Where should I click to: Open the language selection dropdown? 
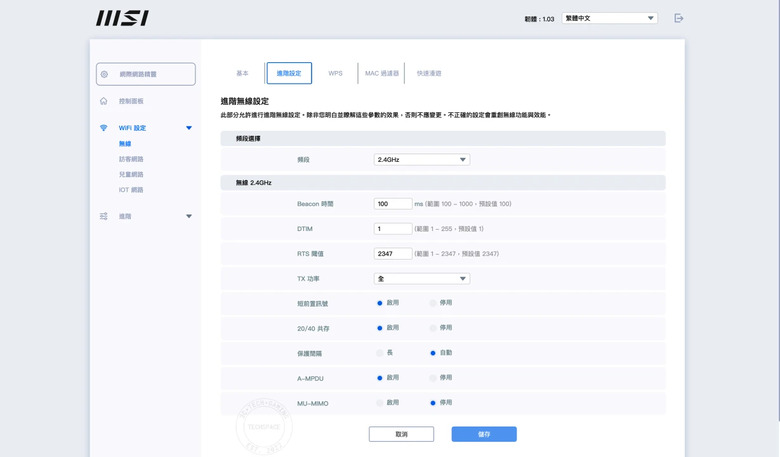609,18
